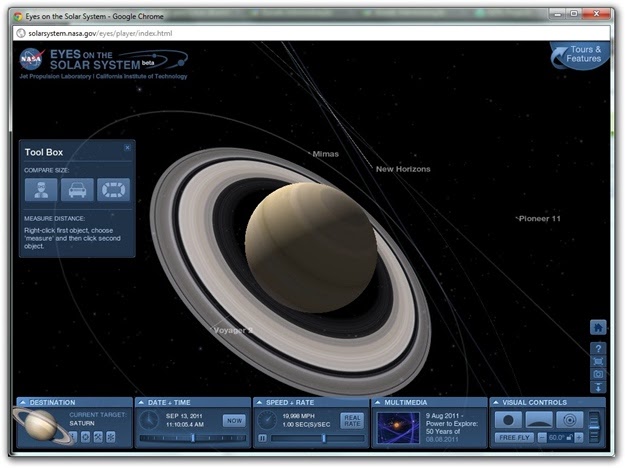The image size is (625, 468).
Task: Select the orbit rings view icon
Action: (570, 420)
